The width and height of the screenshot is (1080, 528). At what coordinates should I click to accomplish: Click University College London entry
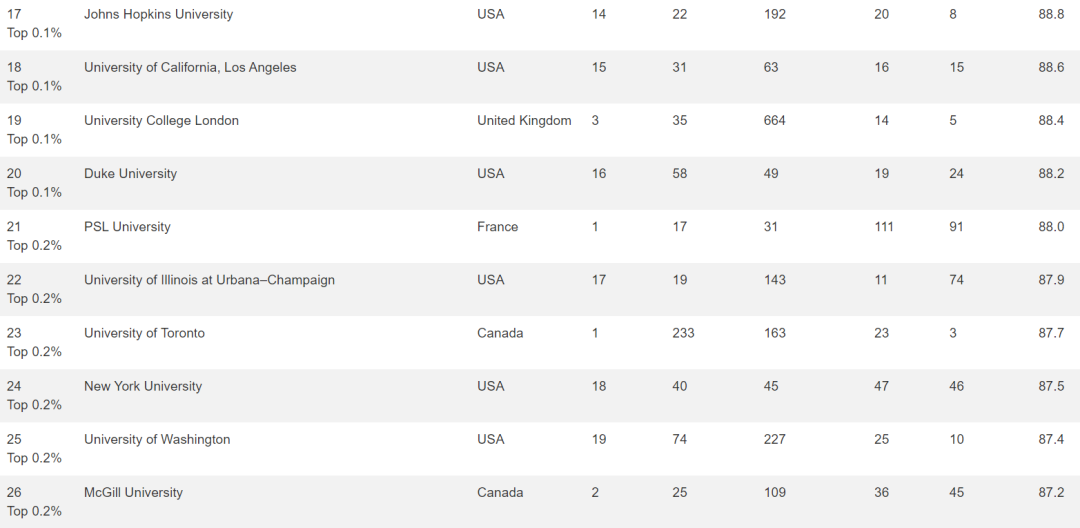(x=161, y=120)
